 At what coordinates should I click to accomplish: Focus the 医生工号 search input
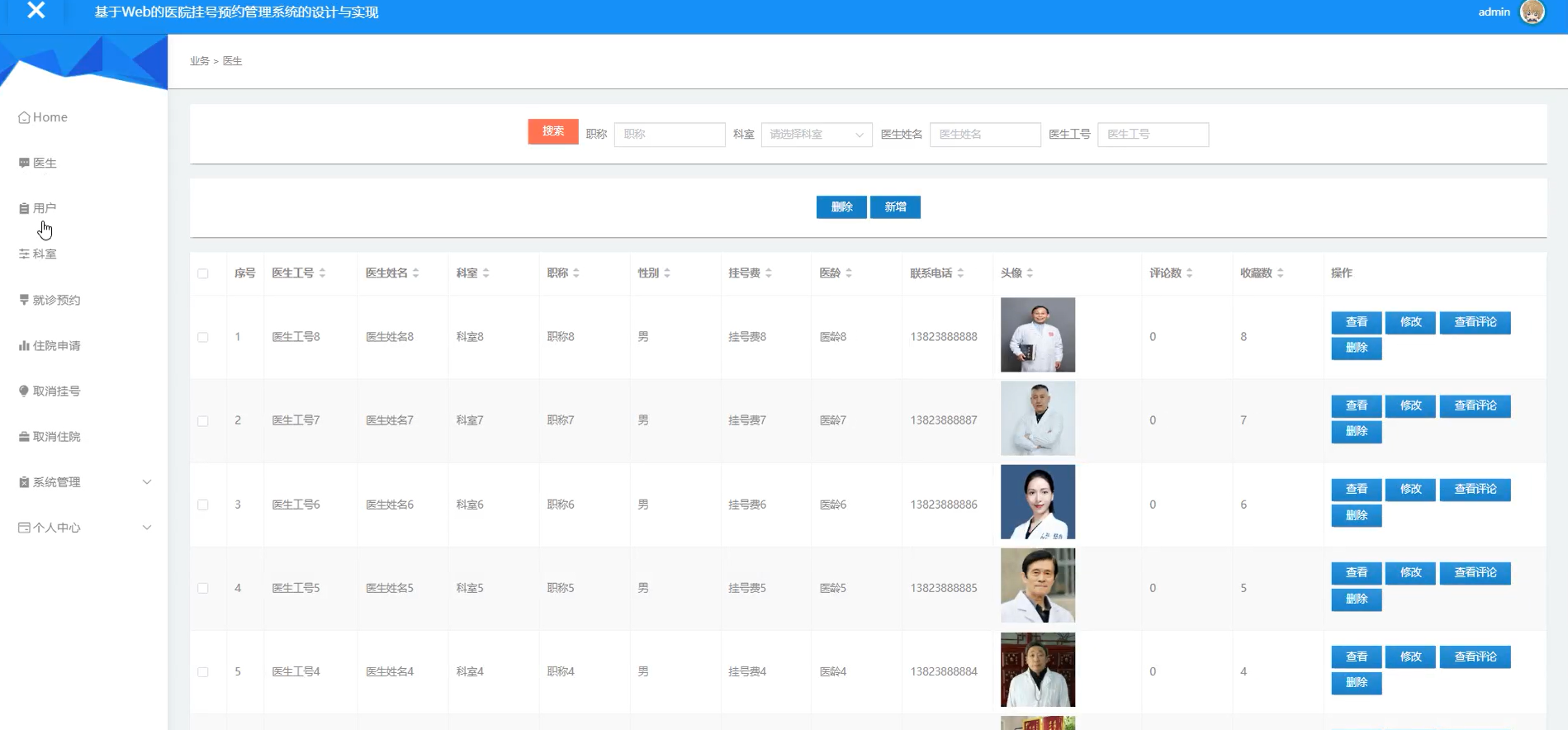tap(1153, 135)
